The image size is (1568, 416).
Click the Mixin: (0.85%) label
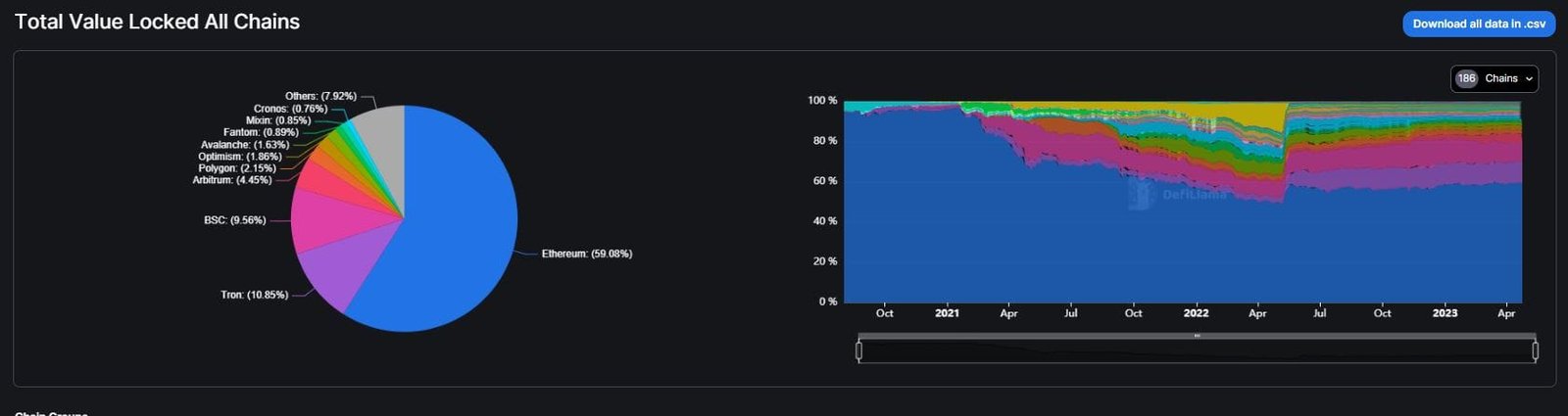278,120
